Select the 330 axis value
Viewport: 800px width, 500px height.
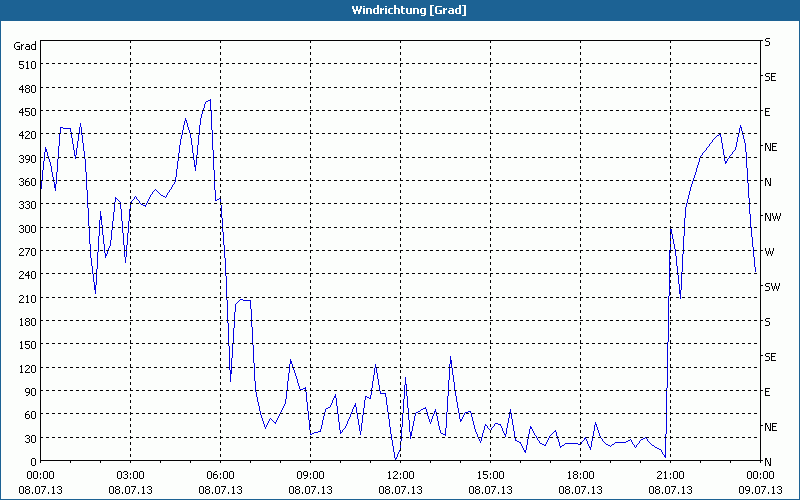click(x=28, y=205)
